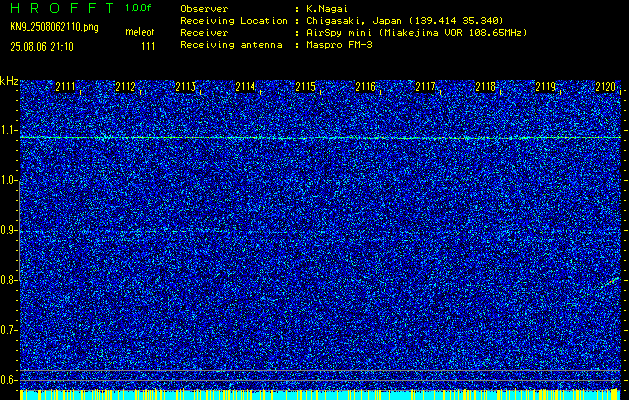Viewport: 629px width, 400px height.
Task: Click the 0.8 kHz axis label
Action: tap(8, 280)
